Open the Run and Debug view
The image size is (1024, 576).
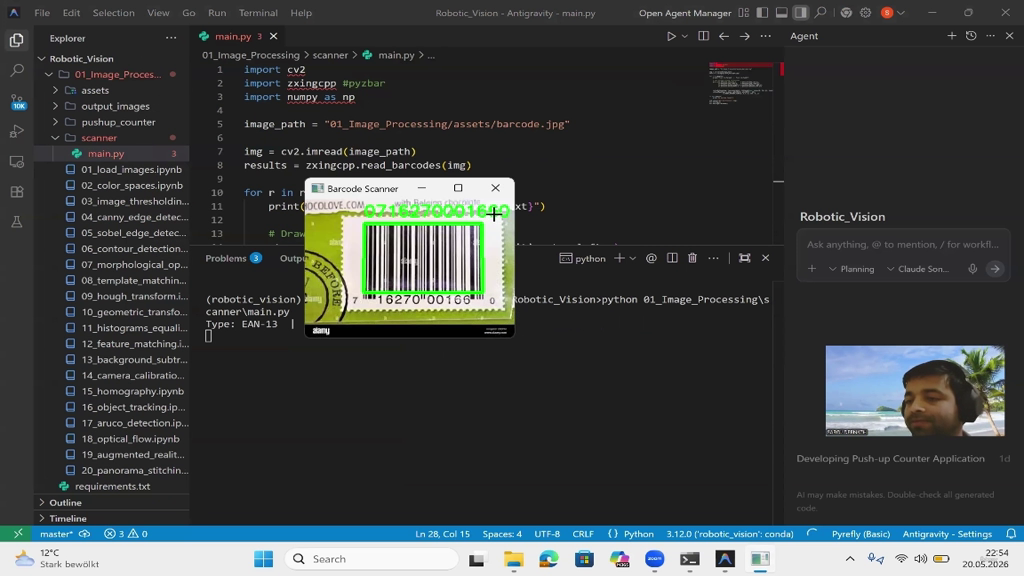coord(16,131)
